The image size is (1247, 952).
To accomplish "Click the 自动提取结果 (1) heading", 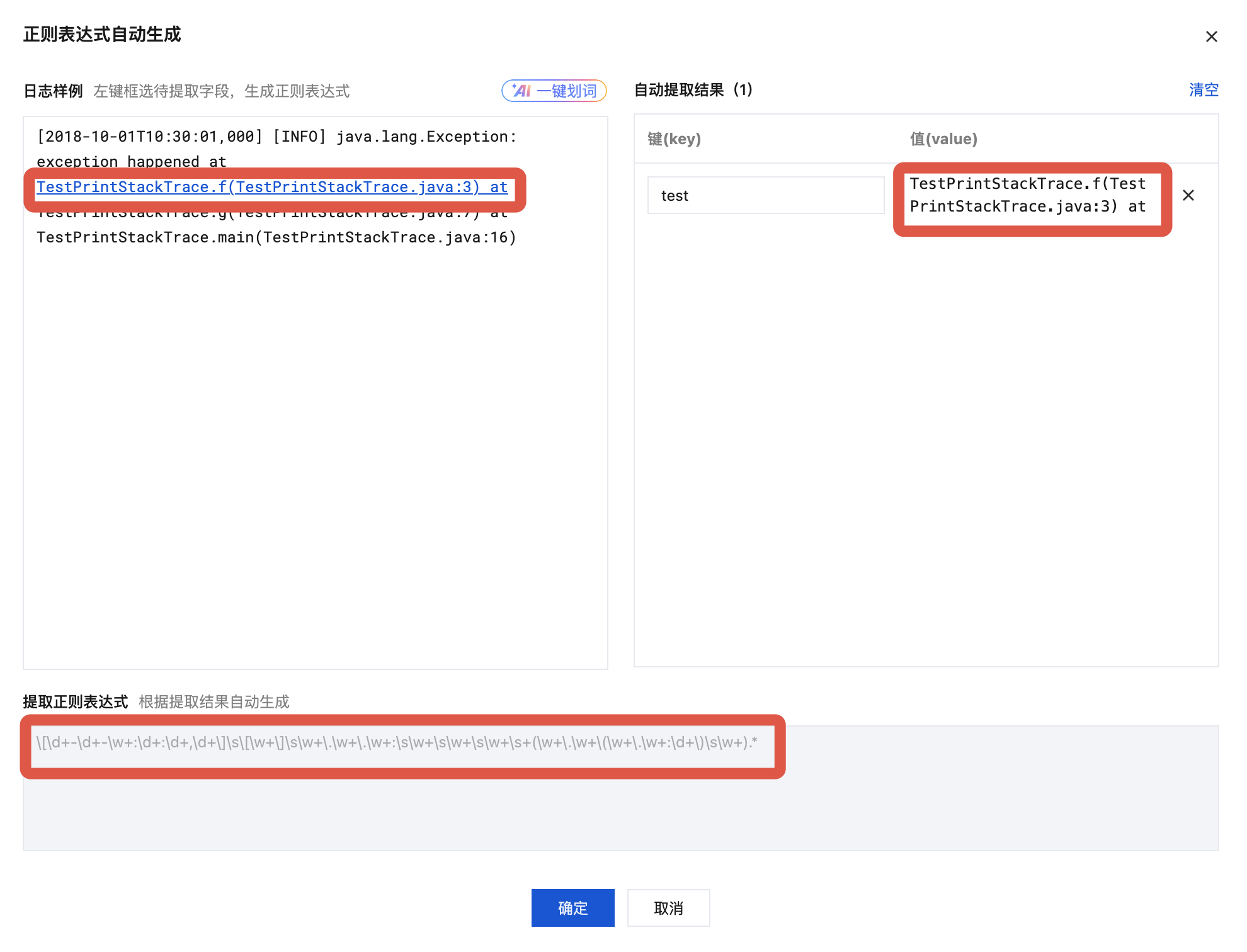I will pyautogui.click(x=693, y=90).
